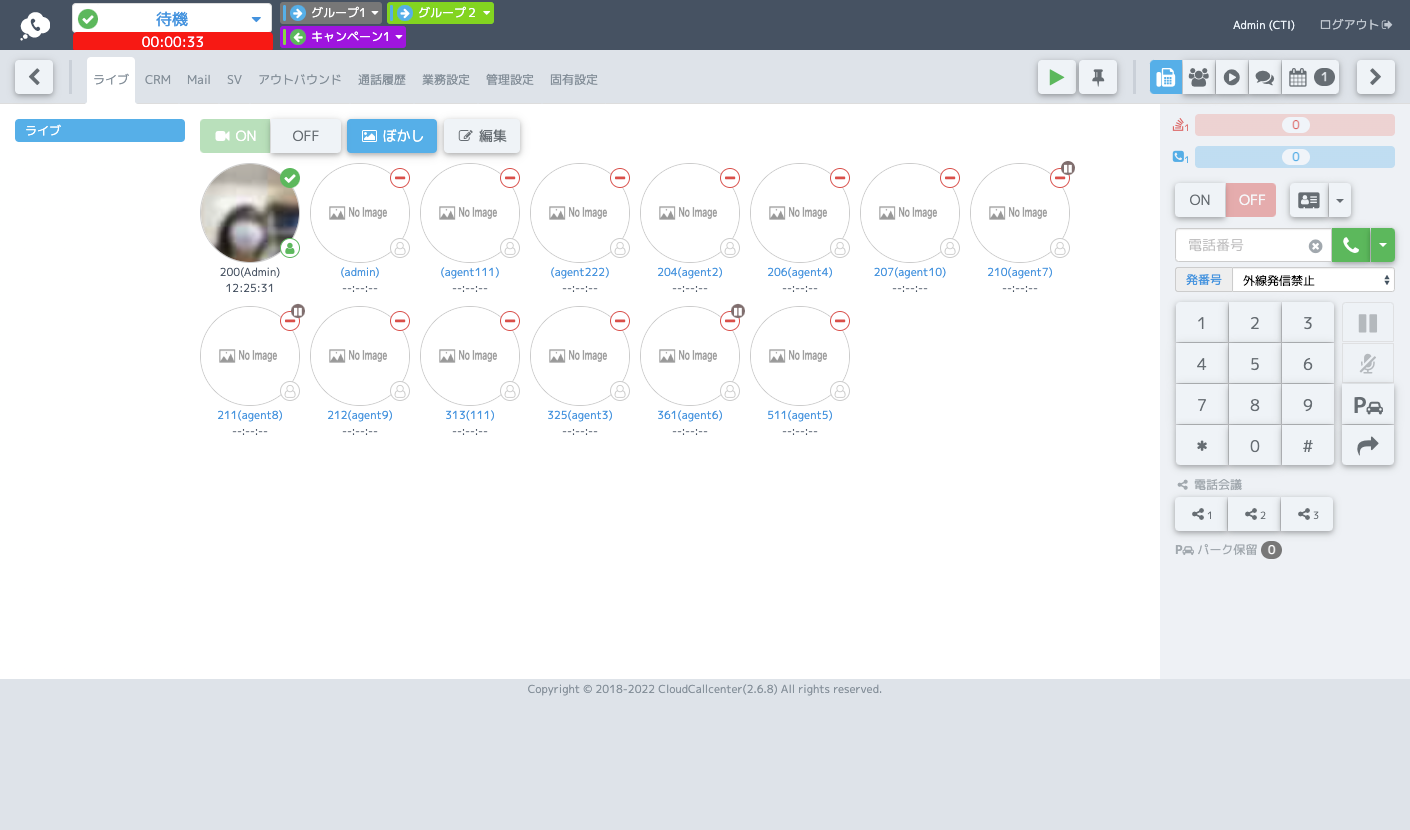Click the hold pause button on keypad

point(1368,323)
